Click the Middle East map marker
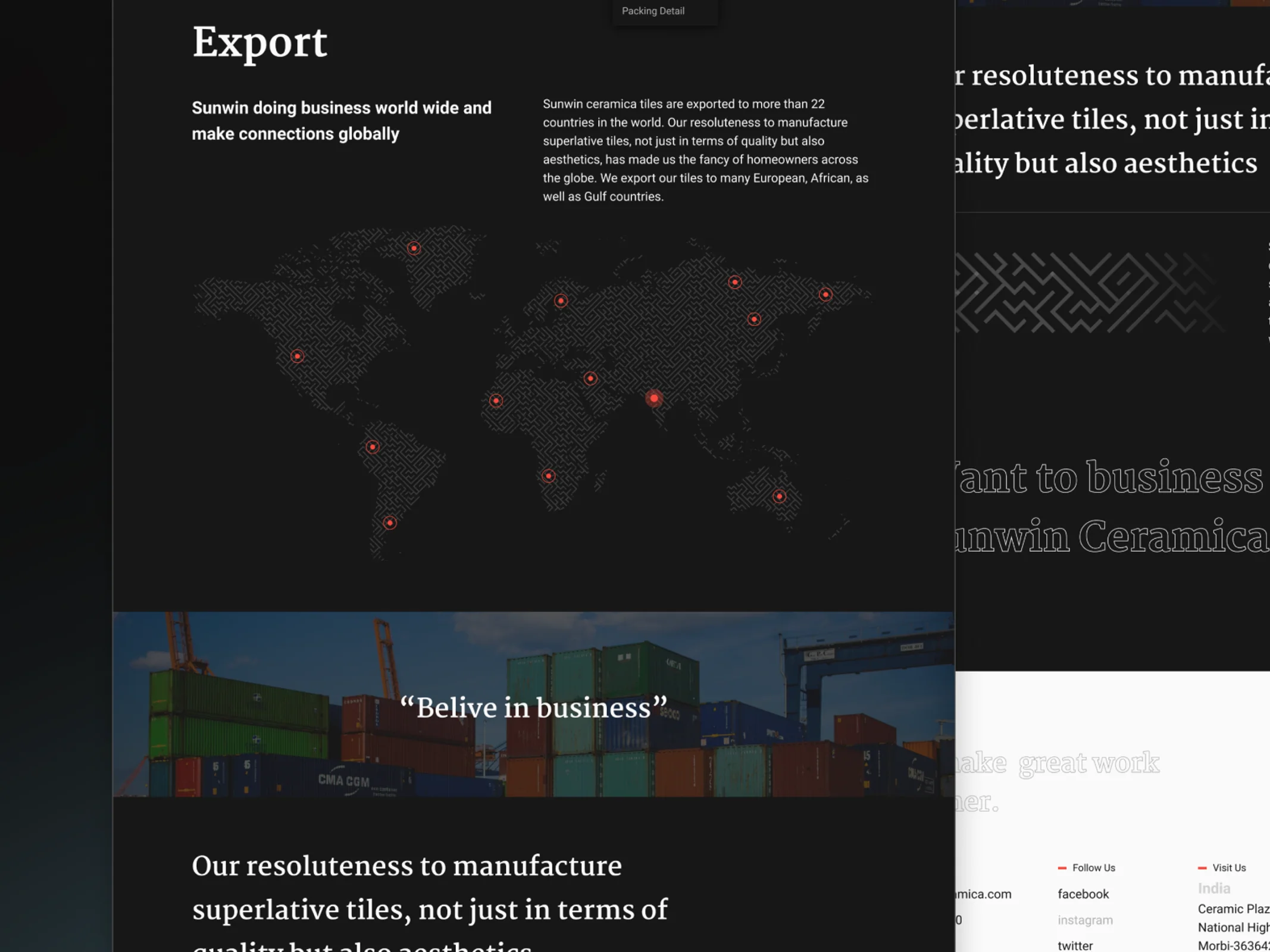 [590, 378]
